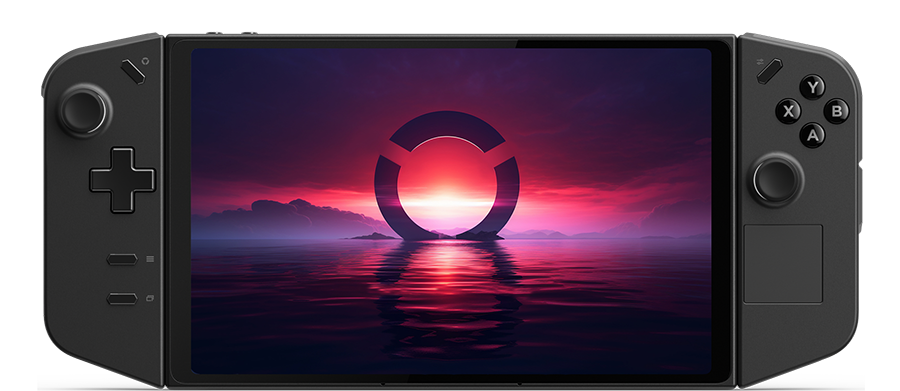
Task: Click the left controller menu button with lines icon
Action: [x=122, y=260]
